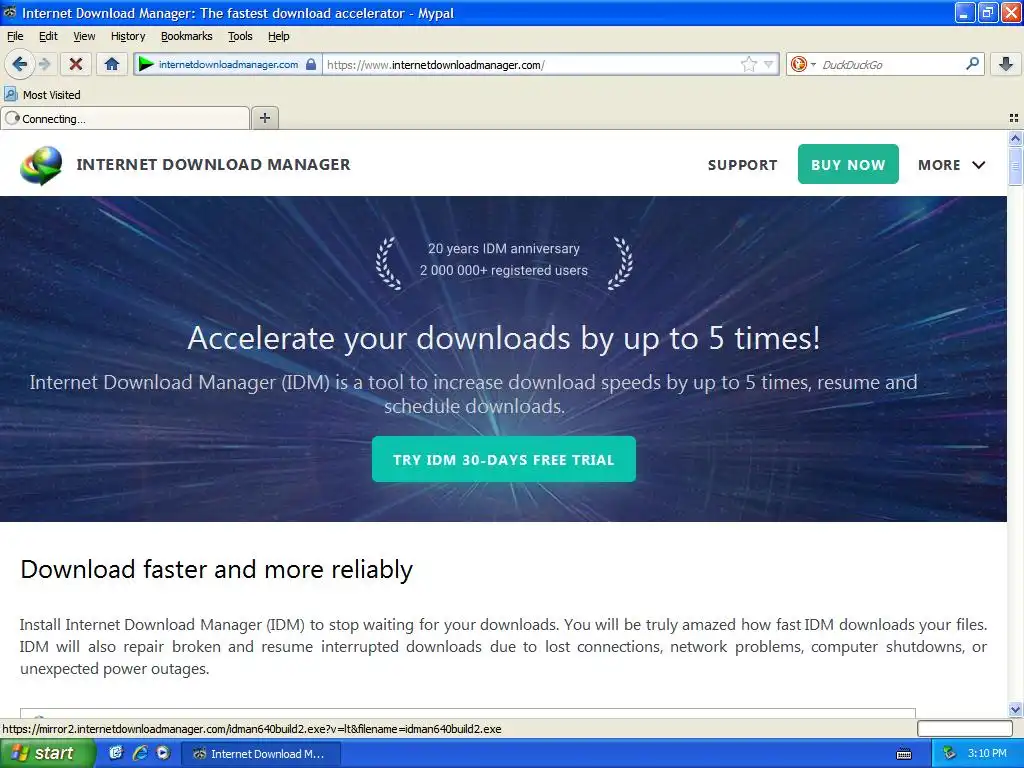Screen dimensions: 1024x768
Task: Stop loading with the red X
Action: tap(76, 64)
